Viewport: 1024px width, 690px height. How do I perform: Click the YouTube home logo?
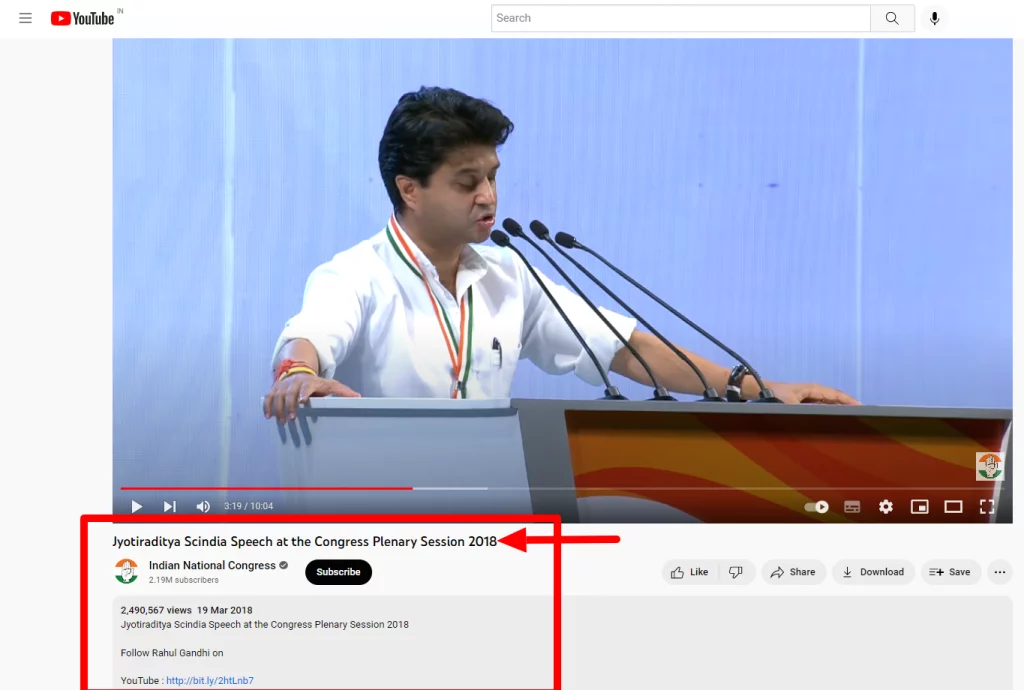tap(83, 18)
